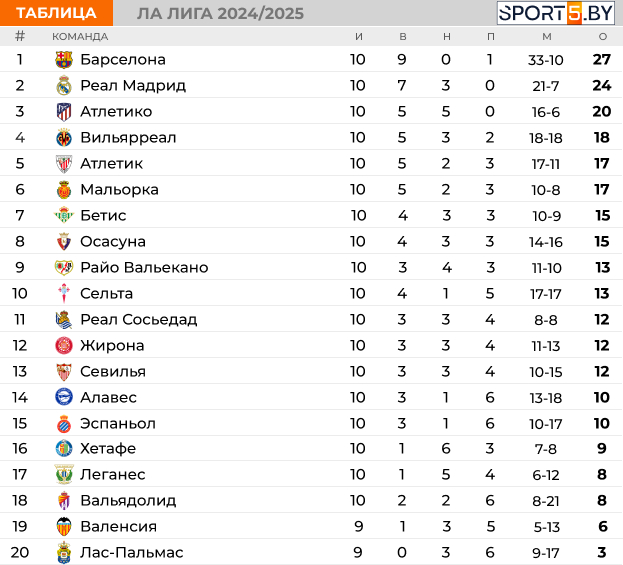
Task: Open the ТАБЛИЦА tab
Action: coord(56,13)
